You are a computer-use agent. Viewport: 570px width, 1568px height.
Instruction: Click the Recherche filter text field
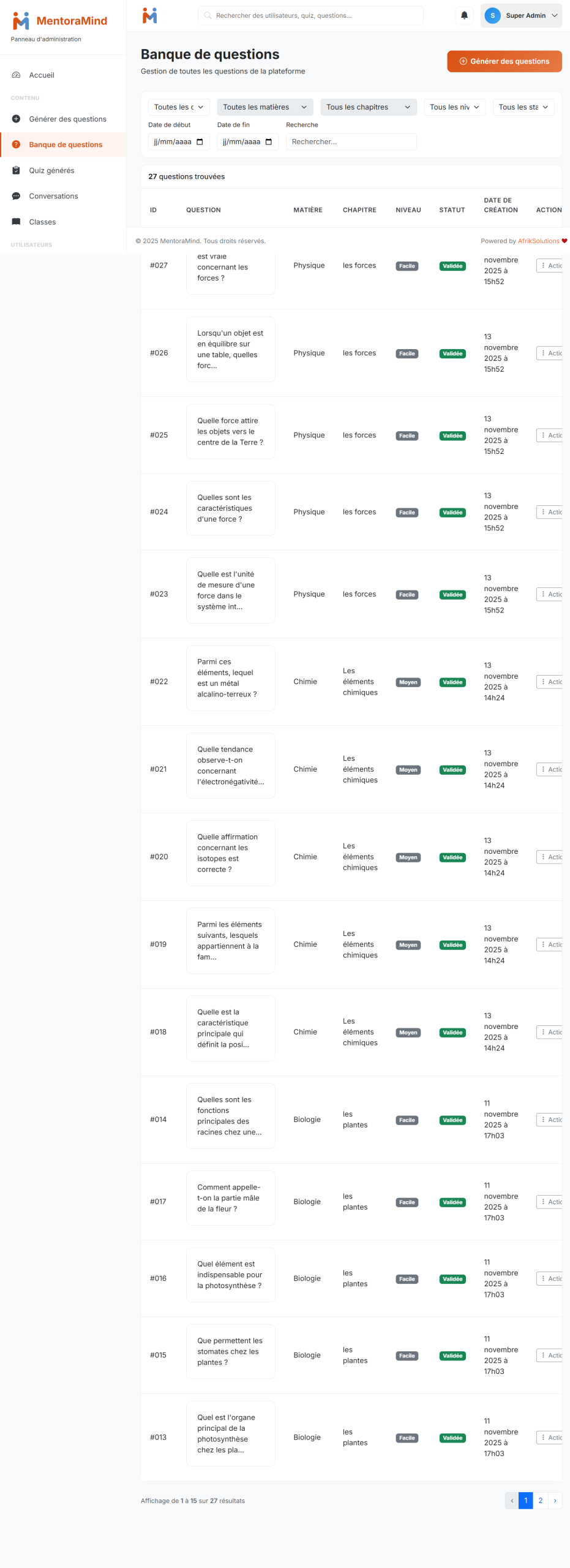(x=351, y=142)
